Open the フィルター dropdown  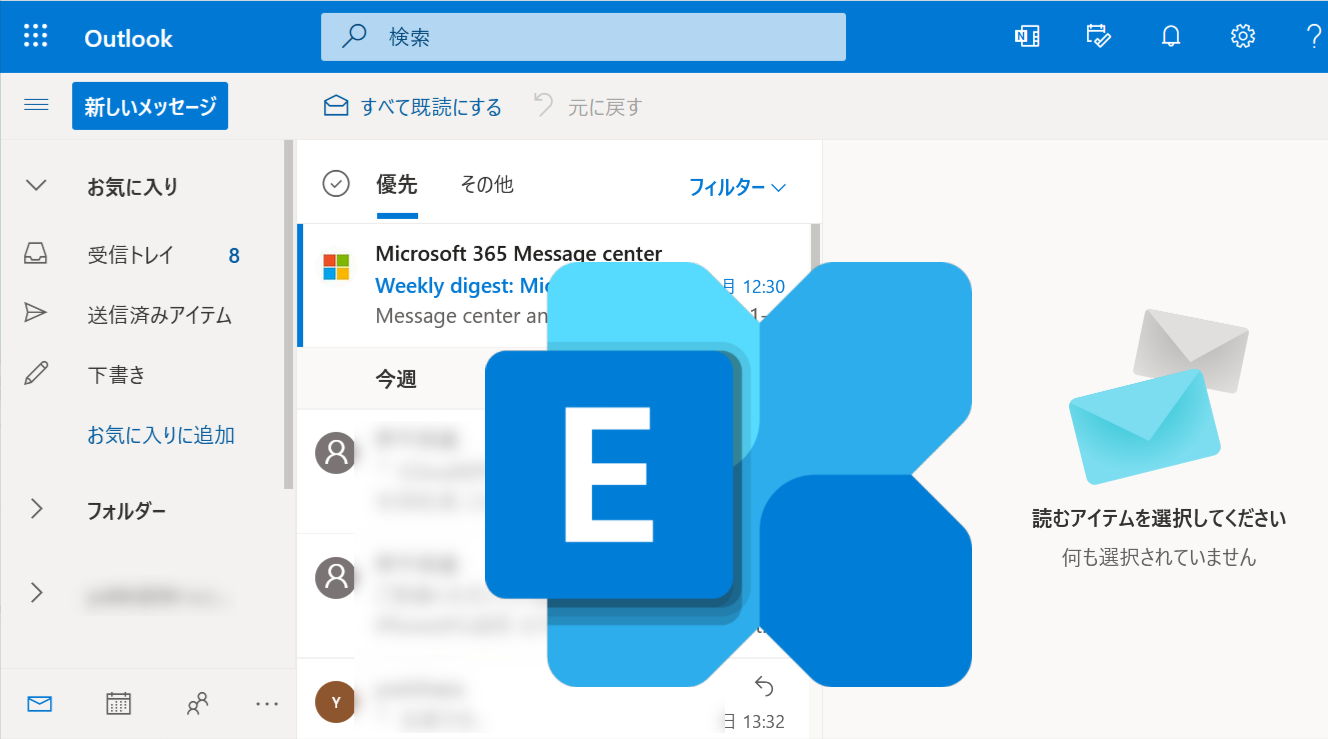[737, 187]
